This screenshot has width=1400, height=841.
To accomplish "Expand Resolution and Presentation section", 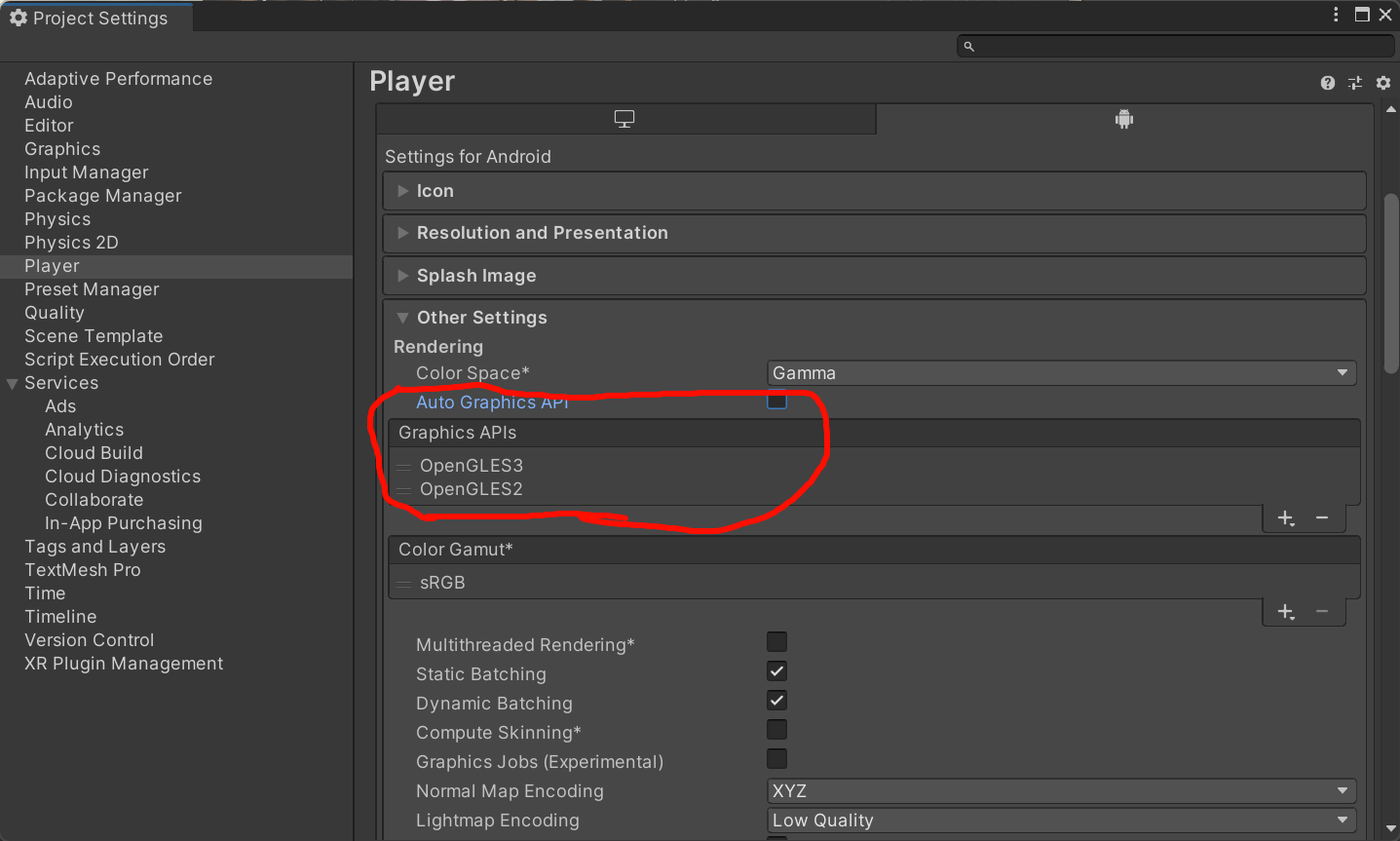I will coord(874,233).
